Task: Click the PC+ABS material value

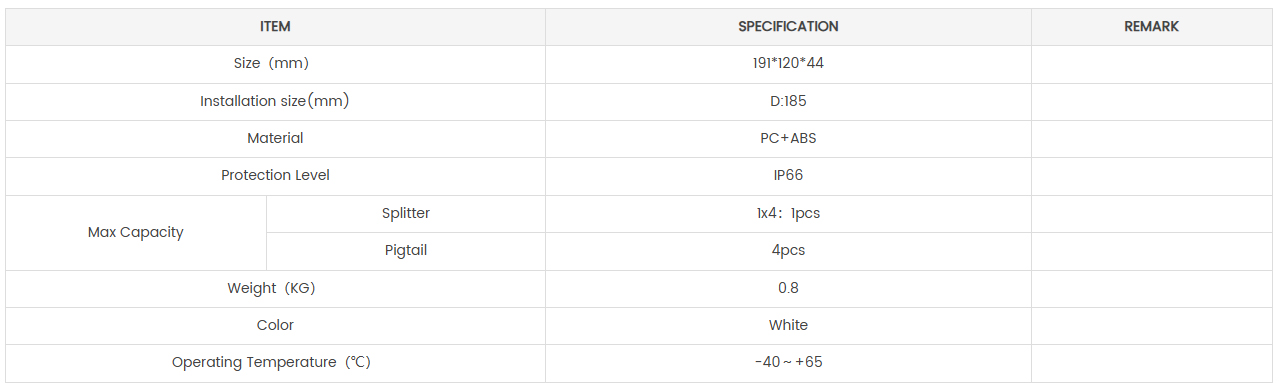Action: pos(788,138)
